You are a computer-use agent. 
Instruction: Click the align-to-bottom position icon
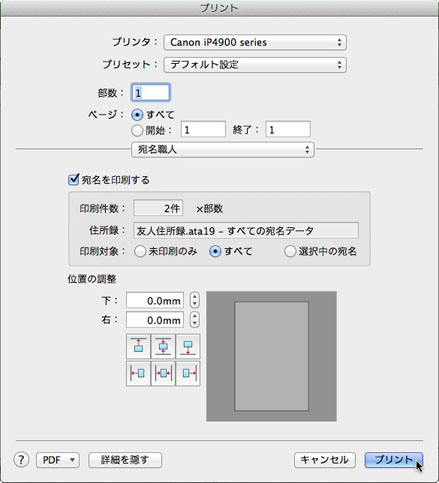point(188,346)
